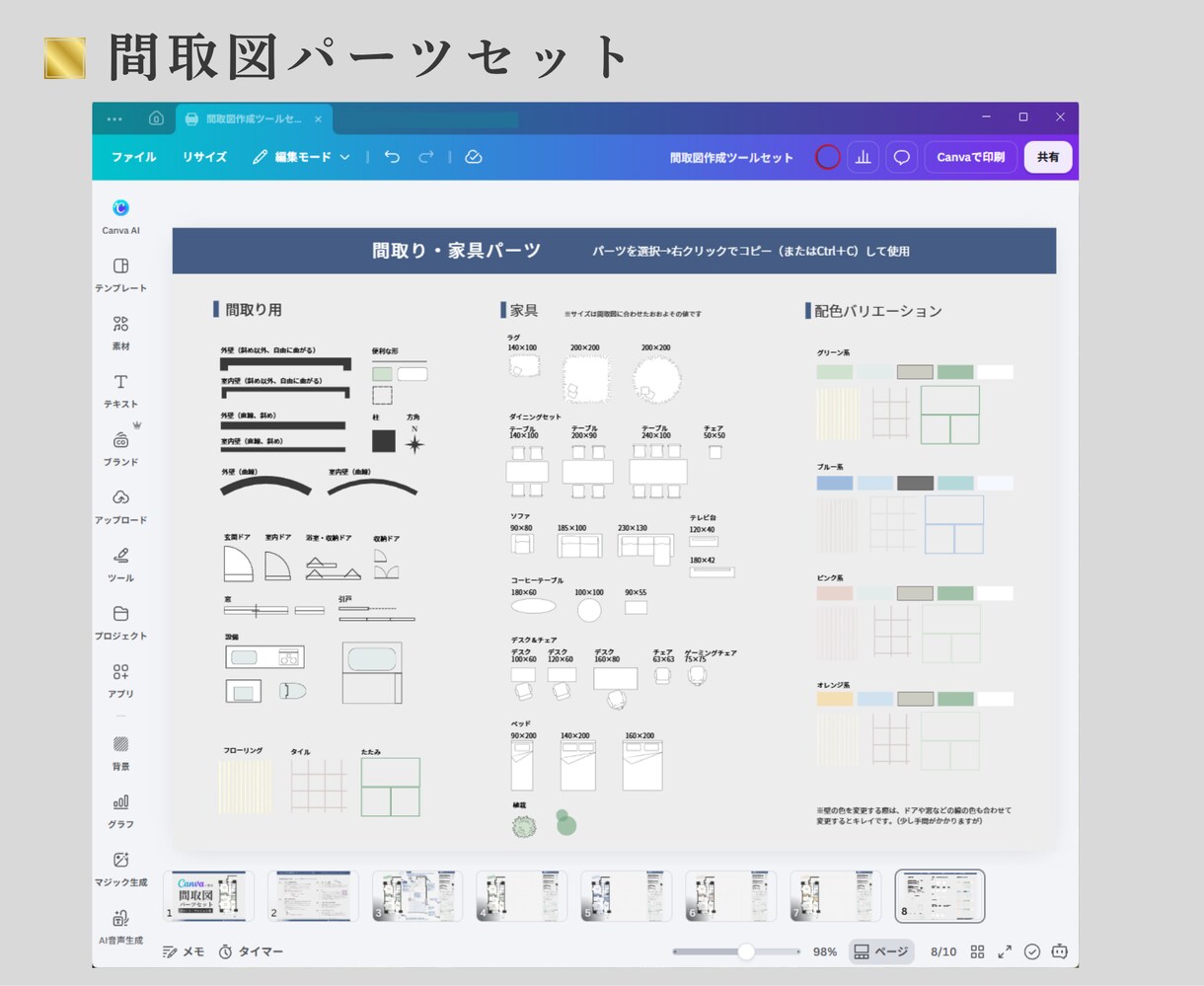Select the dark gray swatch under ブルー系
The image size is (1204, 986).
coord(915,484)
